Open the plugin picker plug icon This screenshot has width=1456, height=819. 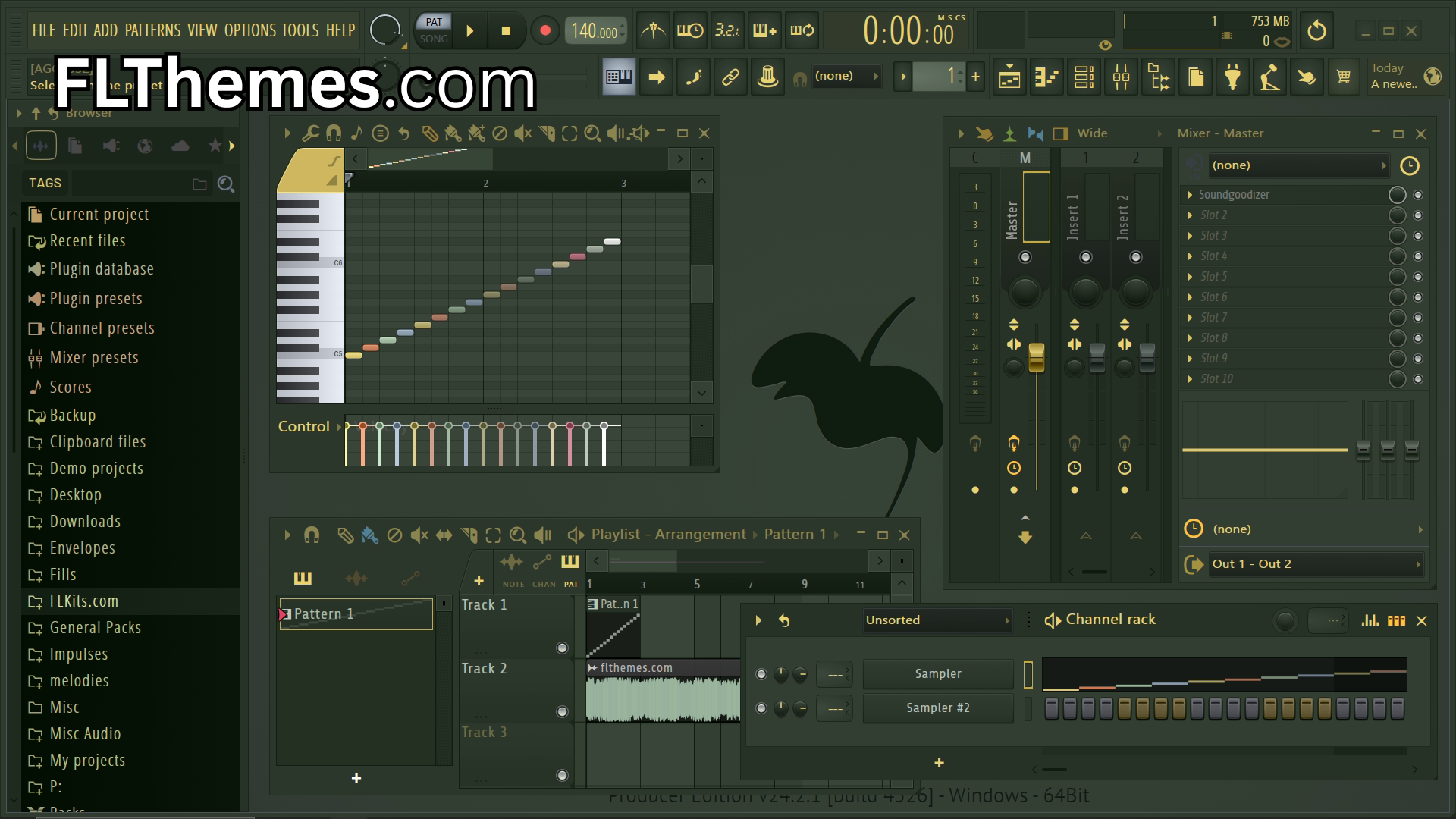pyautogui.click(x=1232, y=77)
